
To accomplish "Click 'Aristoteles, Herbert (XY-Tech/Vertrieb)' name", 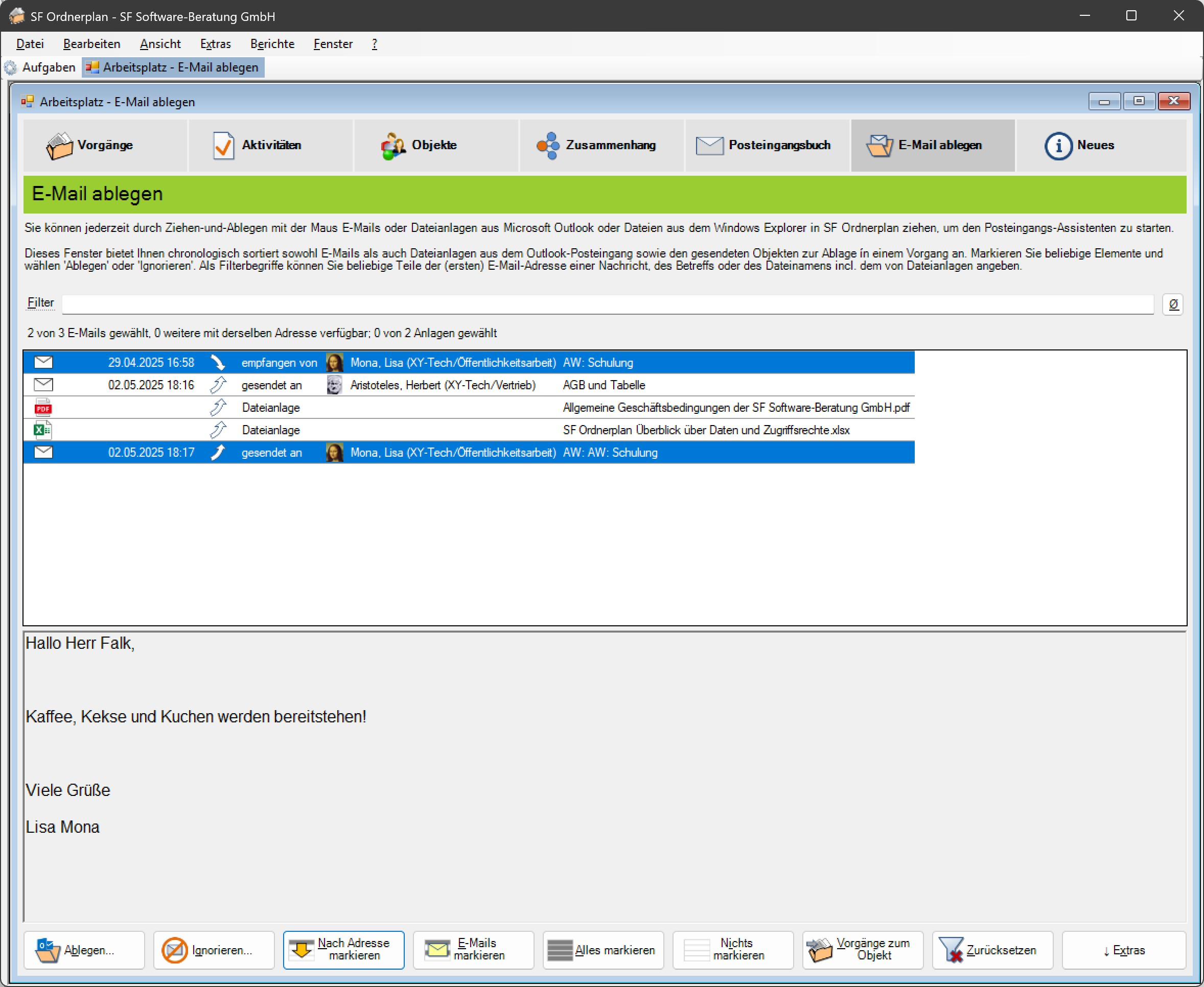I will tap(443, 386).
